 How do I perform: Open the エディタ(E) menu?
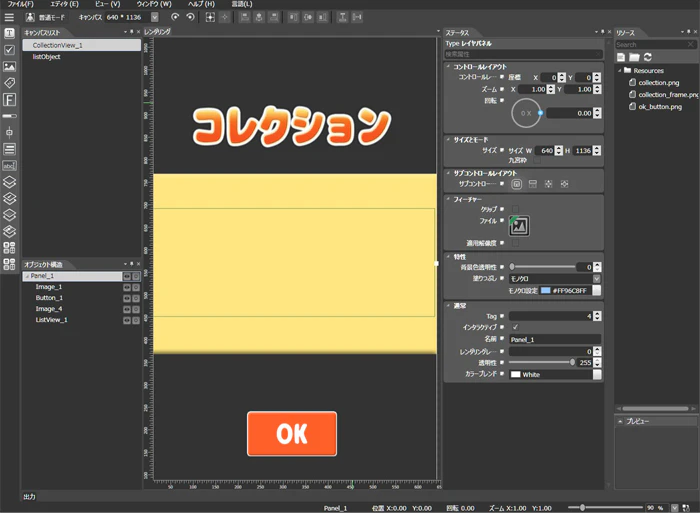click(64, 4)
